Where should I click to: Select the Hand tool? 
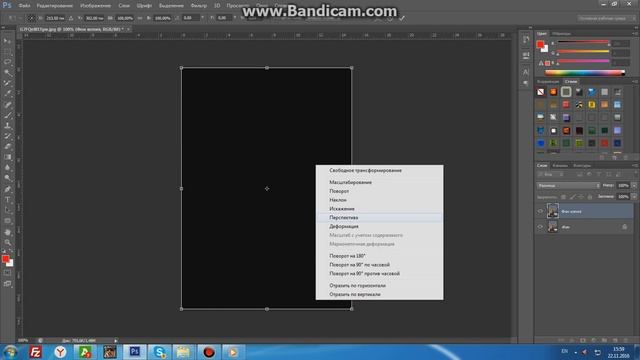click(x=7, y=232)
